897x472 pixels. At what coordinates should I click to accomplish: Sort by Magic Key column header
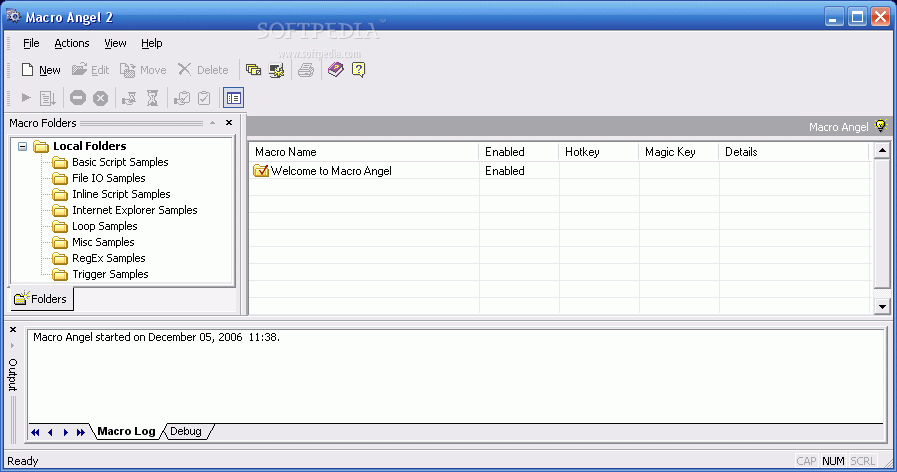(678, 152)
